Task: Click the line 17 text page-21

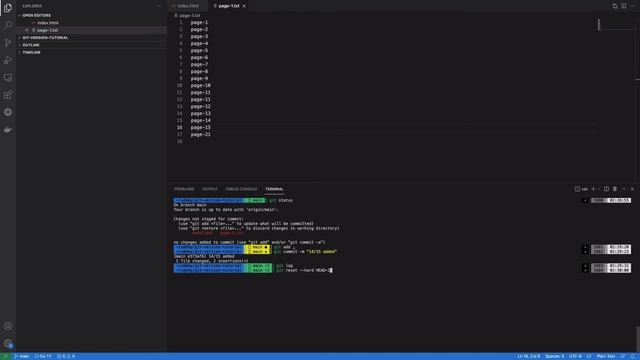Action: tap(200, 134)
